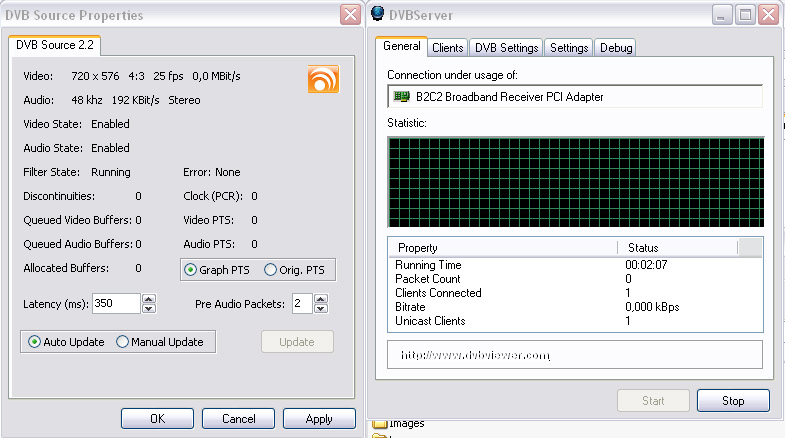Screen dimensions: 785x438
Task: Click the Cancel button
Action: [238, 418]
